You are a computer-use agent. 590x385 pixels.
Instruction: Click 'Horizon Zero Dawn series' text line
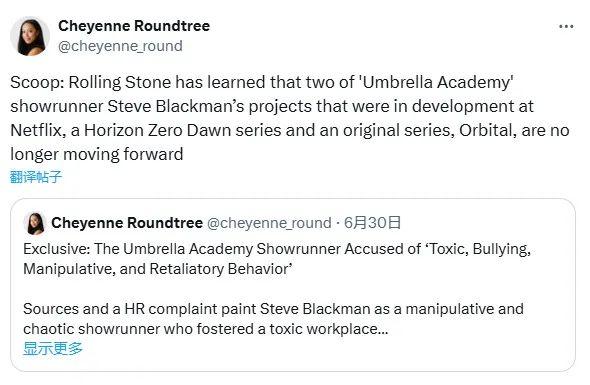(x=290, y=130)
